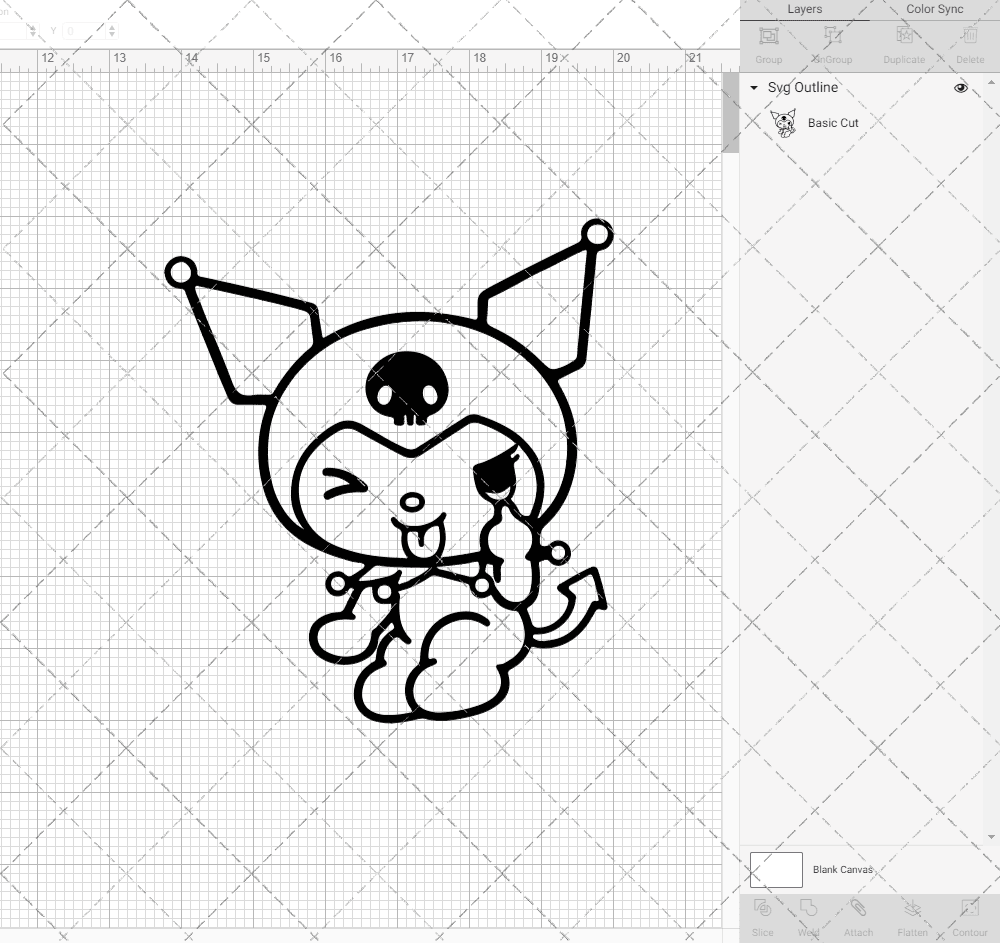1000x943 pixels.
Task: Open the Layers tab
Action: 804,9
